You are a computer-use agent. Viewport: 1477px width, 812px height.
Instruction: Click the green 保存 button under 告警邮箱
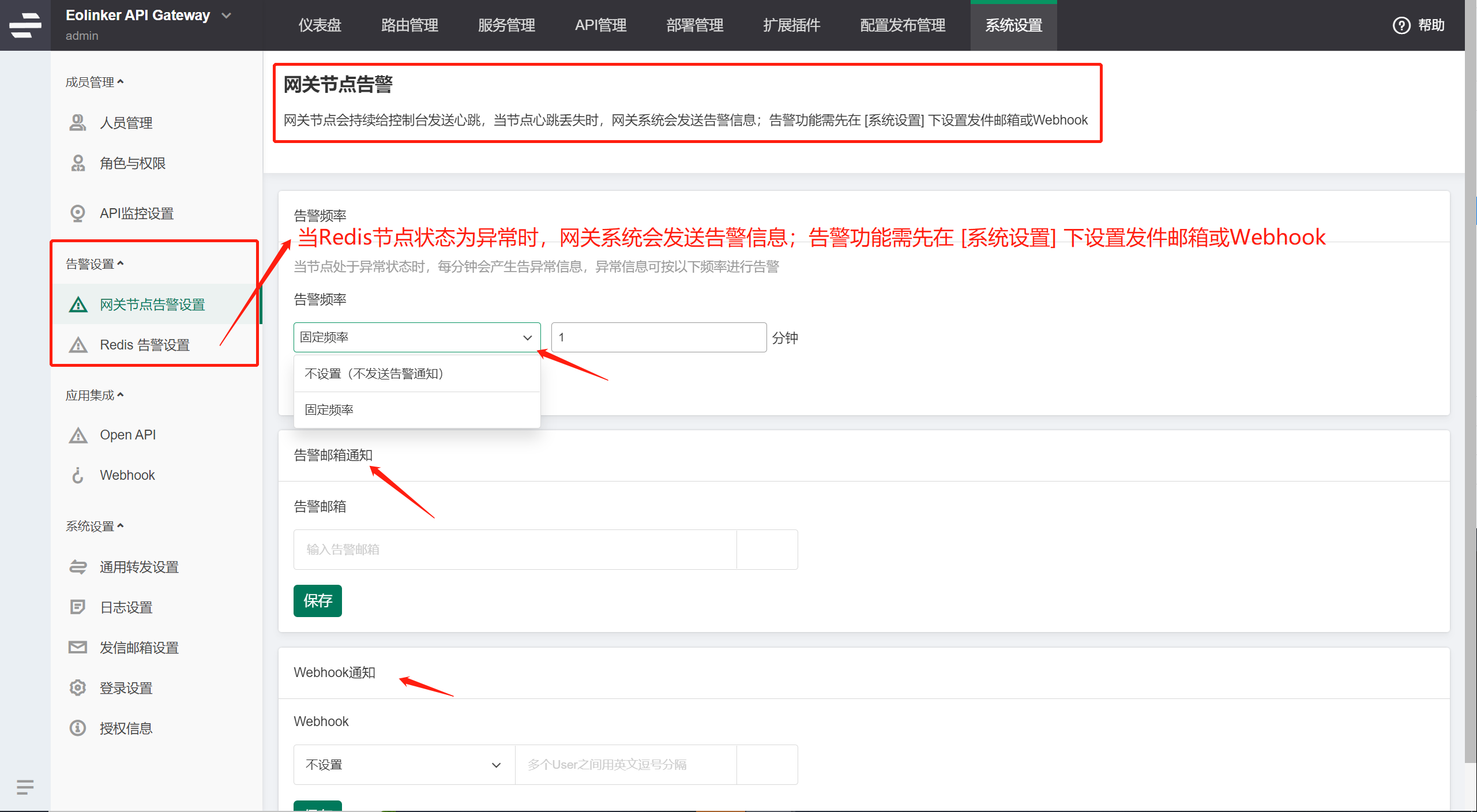[317, 601]
